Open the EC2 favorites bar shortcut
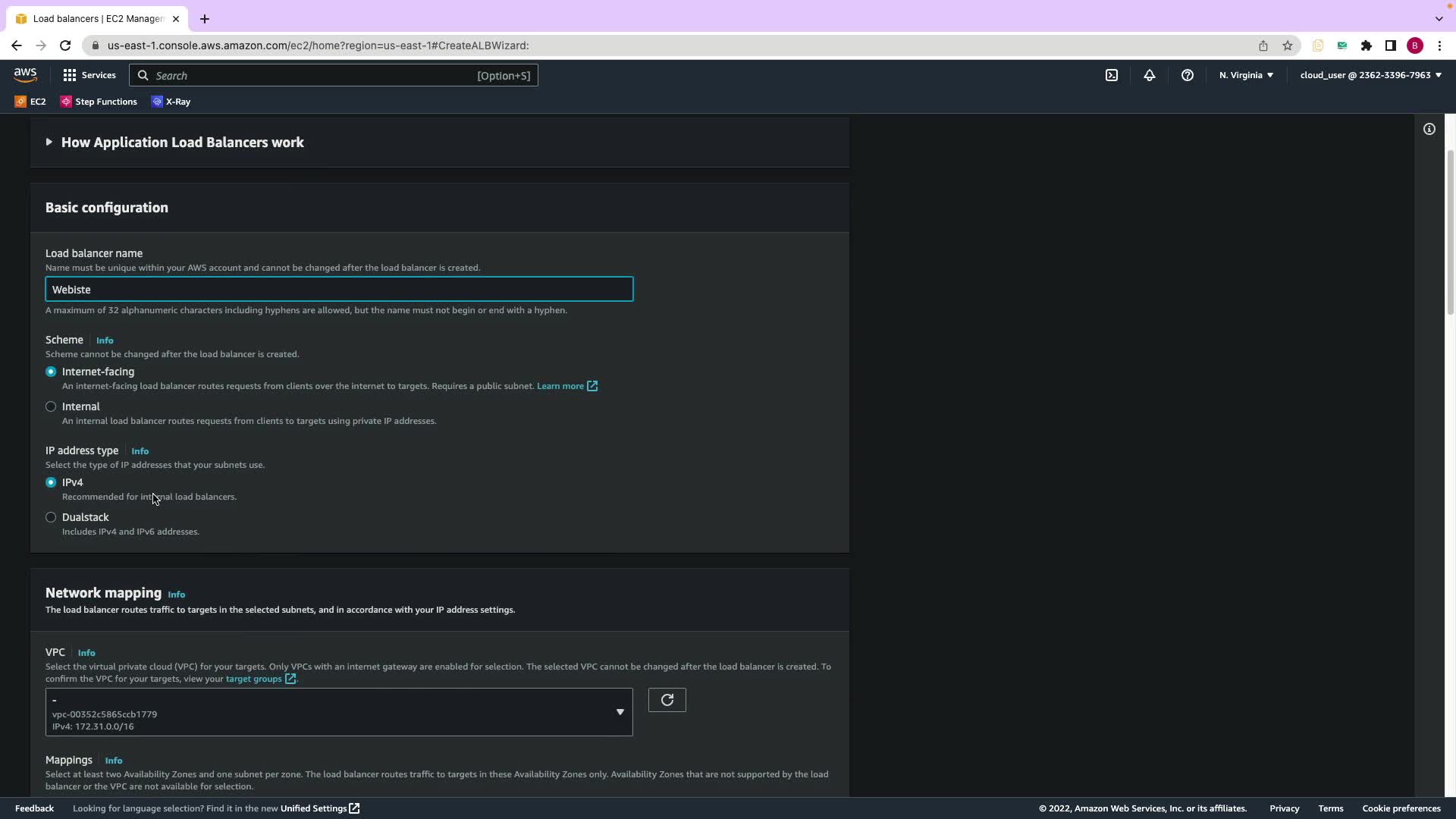This screenshot has height=819, width=1456. coord(30,102)
